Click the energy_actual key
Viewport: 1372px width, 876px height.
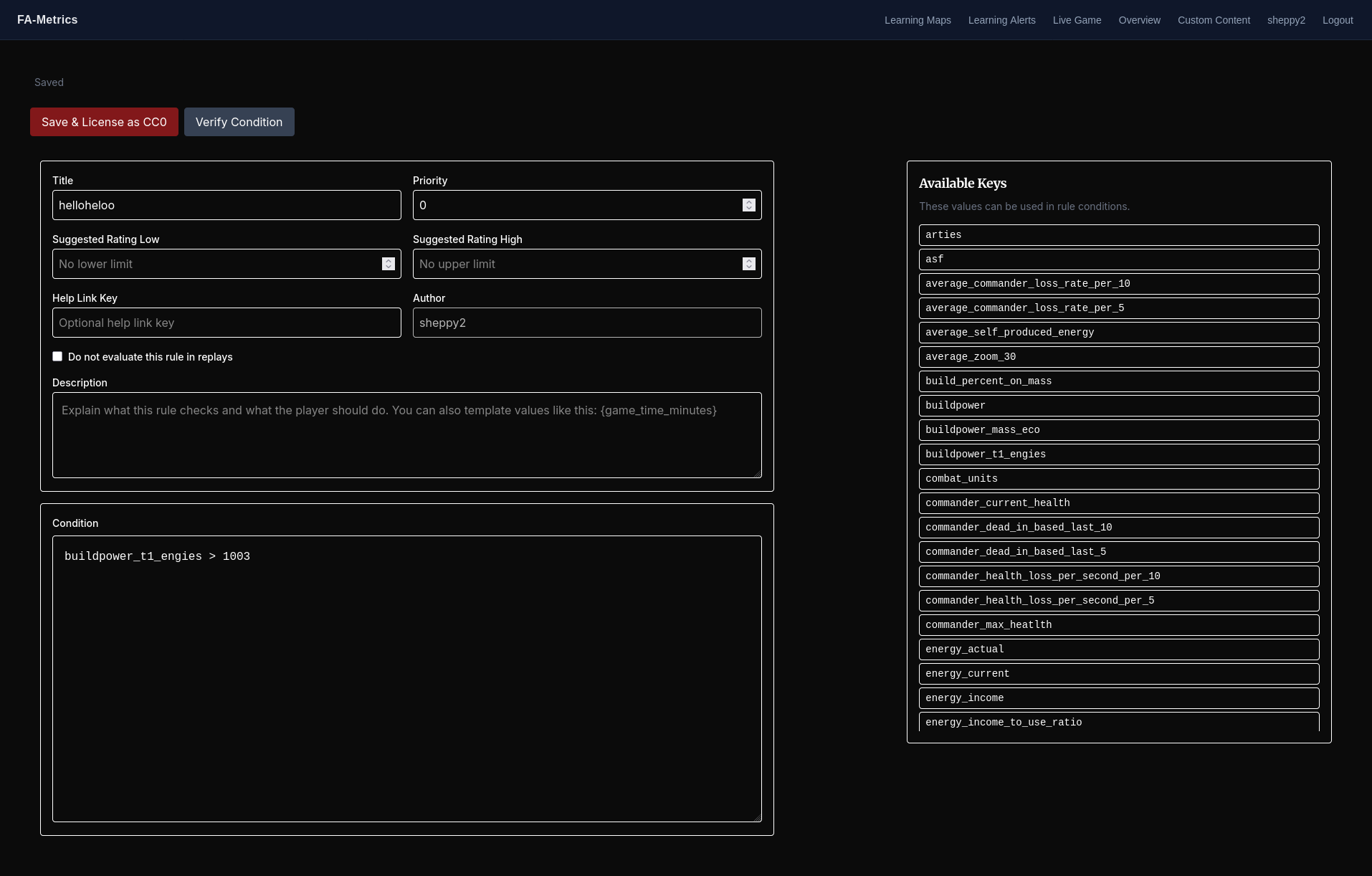[1119, 649]
